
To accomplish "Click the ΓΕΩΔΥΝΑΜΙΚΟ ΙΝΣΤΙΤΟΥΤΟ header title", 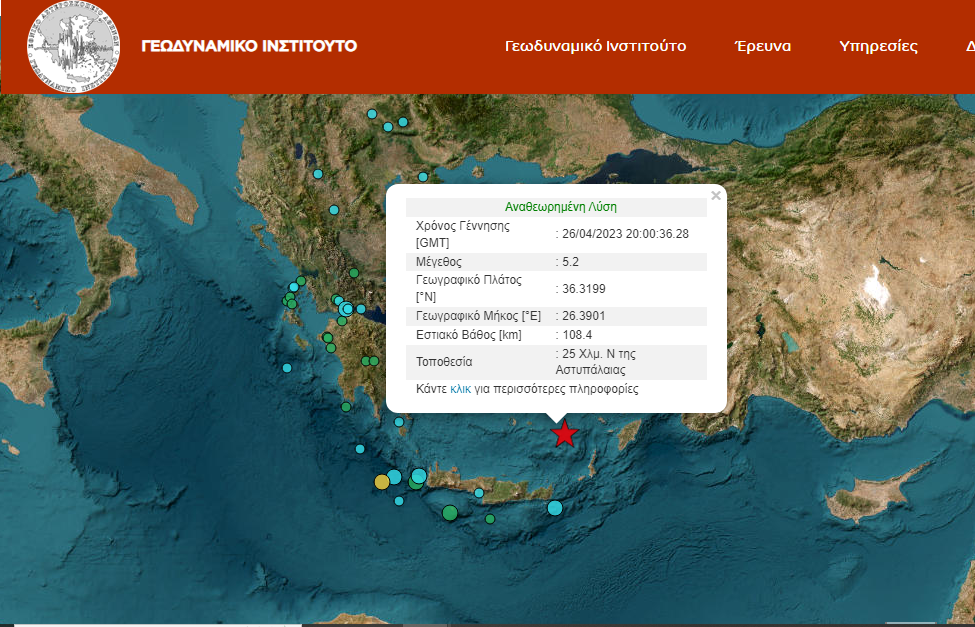I will pos(249,46).
